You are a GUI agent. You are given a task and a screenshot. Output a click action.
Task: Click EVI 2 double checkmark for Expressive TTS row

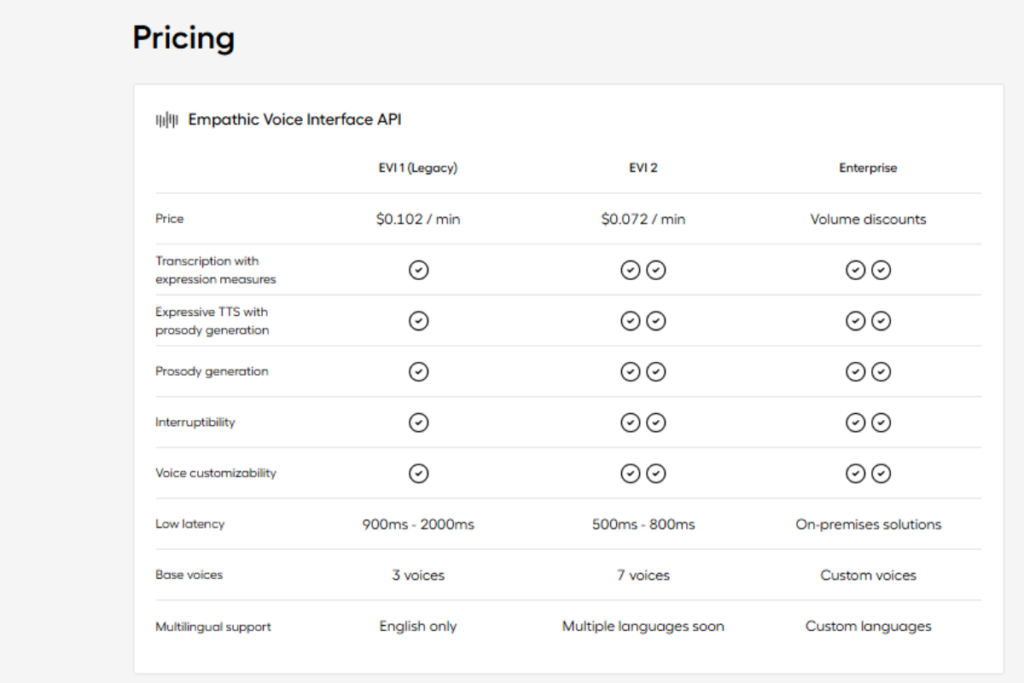(x=643, y=321)
